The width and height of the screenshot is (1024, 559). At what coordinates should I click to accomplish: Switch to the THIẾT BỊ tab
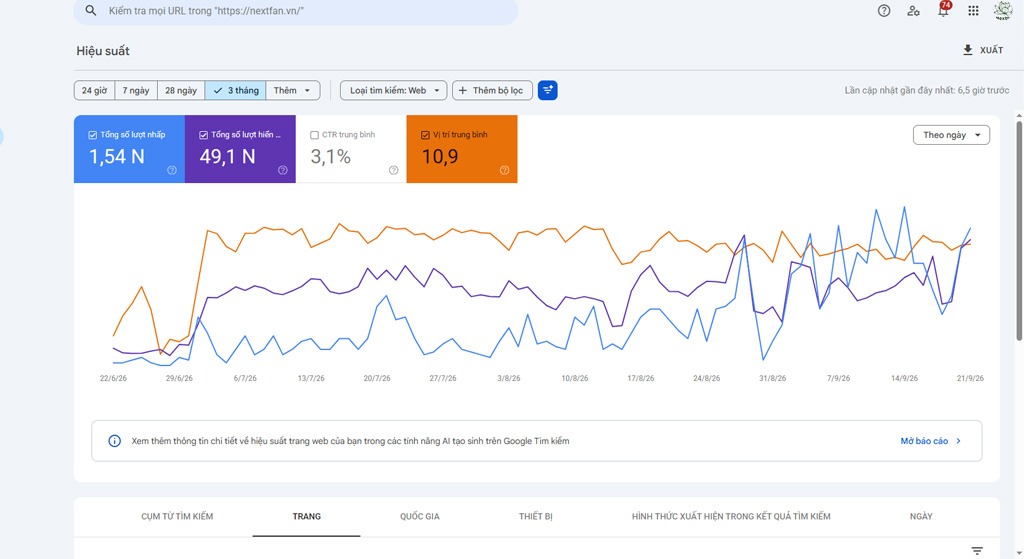click(536, 516)
